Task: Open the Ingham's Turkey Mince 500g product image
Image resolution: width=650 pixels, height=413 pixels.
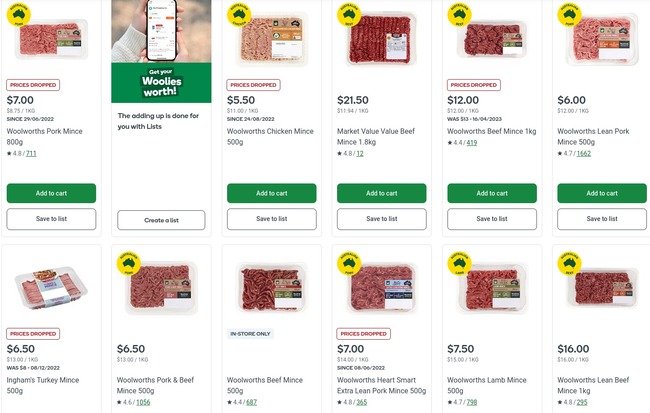Action: (51, 289)
